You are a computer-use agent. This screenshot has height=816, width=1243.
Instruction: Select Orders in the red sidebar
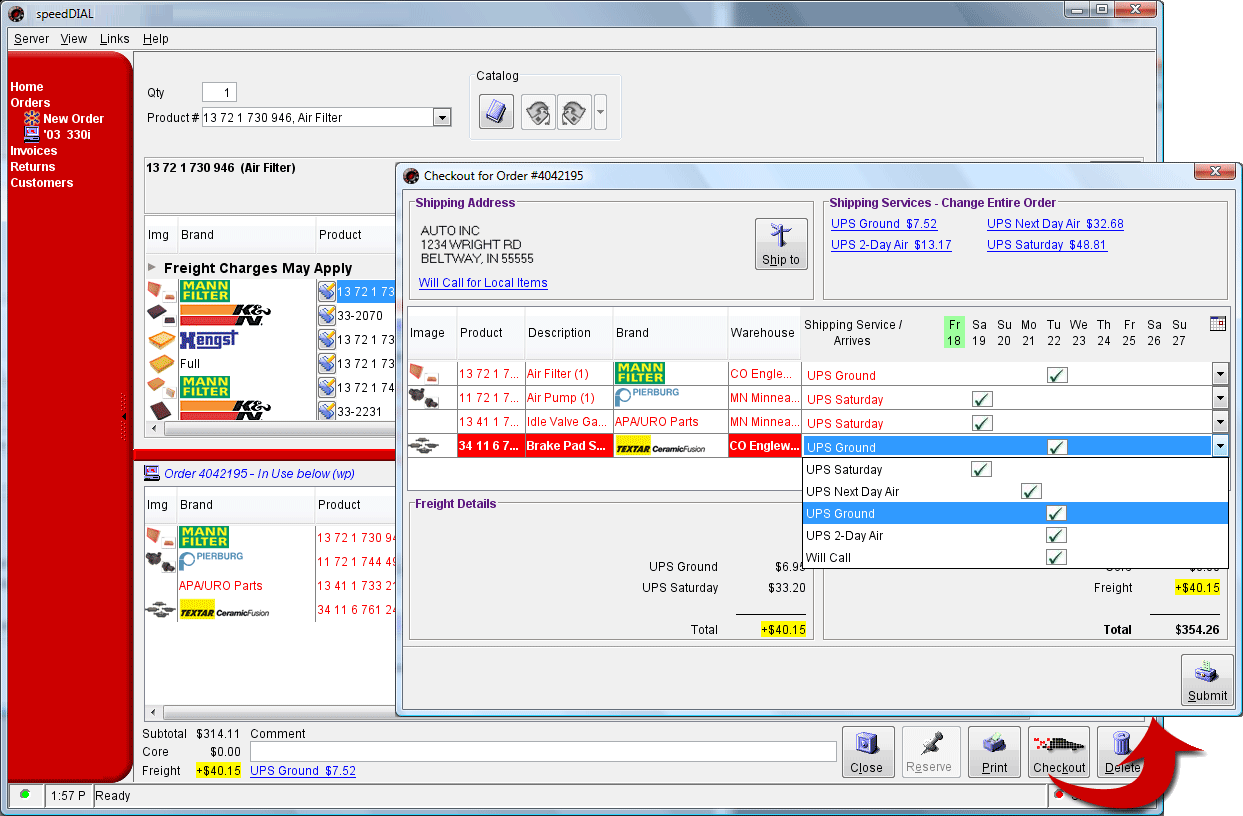[x=30, y=102]
